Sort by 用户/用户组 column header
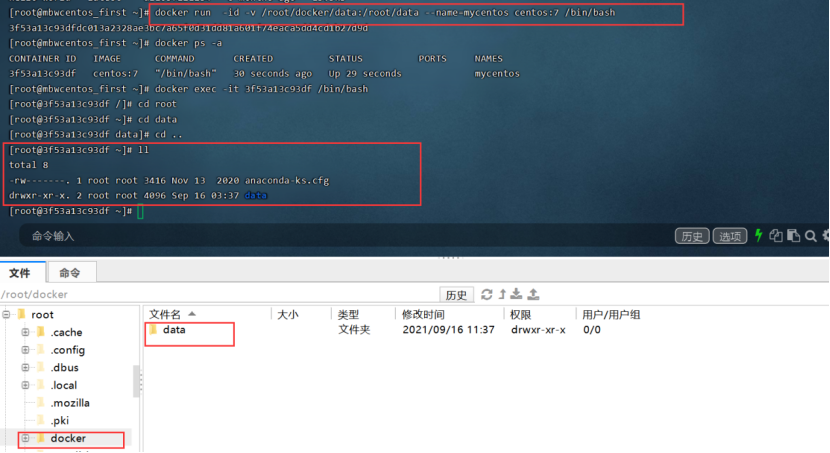Image resolution: width=830 pixels, height=453 pixels. (x=611, y=314)
